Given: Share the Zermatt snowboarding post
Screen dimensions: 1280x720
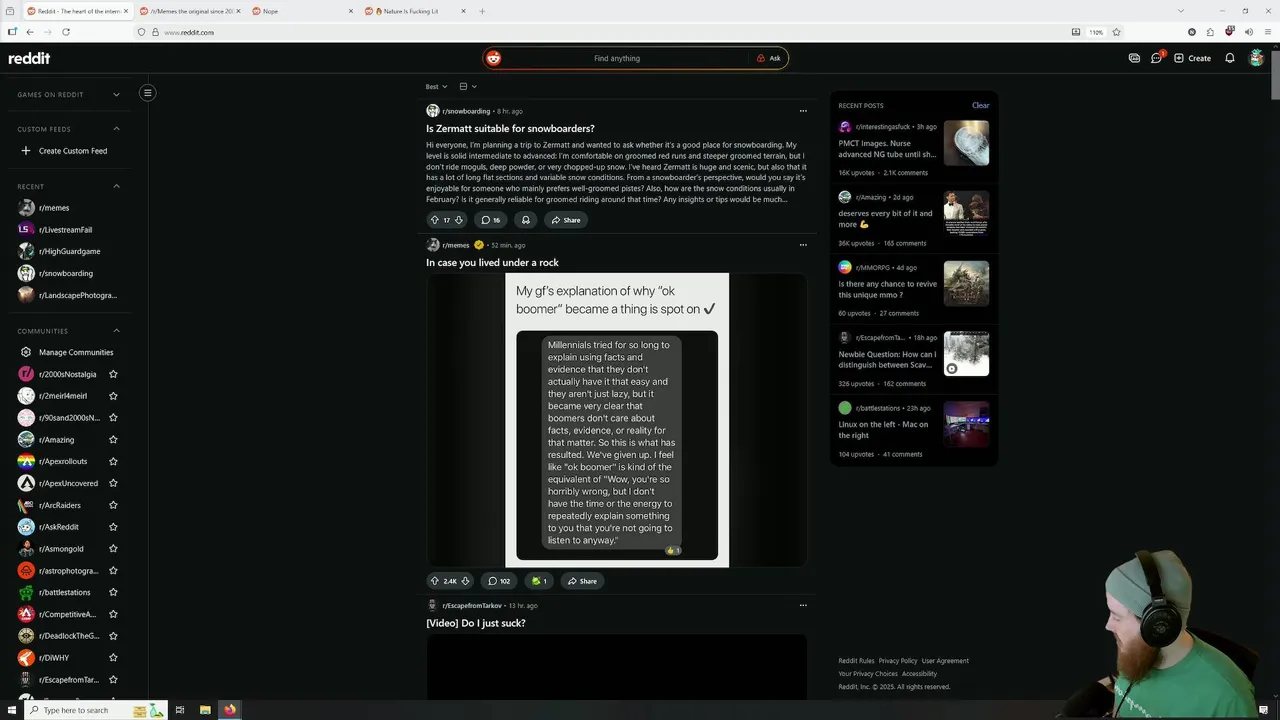Looking at the screenshot, I should point(565,220).
